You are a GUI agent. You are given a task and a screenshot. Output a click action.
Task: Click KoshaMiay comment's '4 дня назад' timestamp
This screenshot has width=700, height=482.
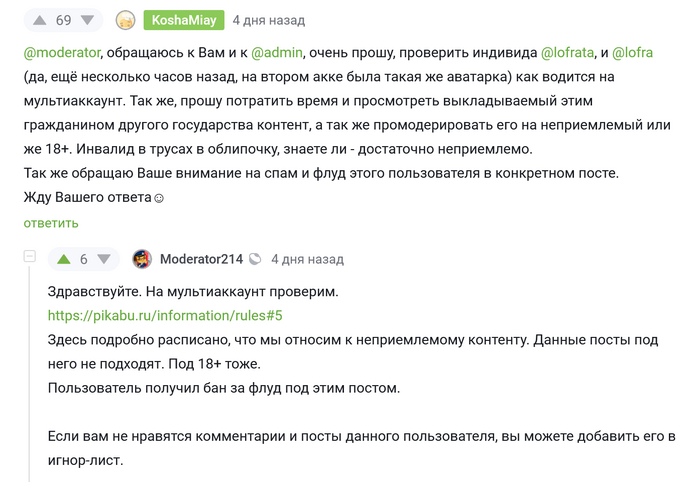[x=269, y=20]
